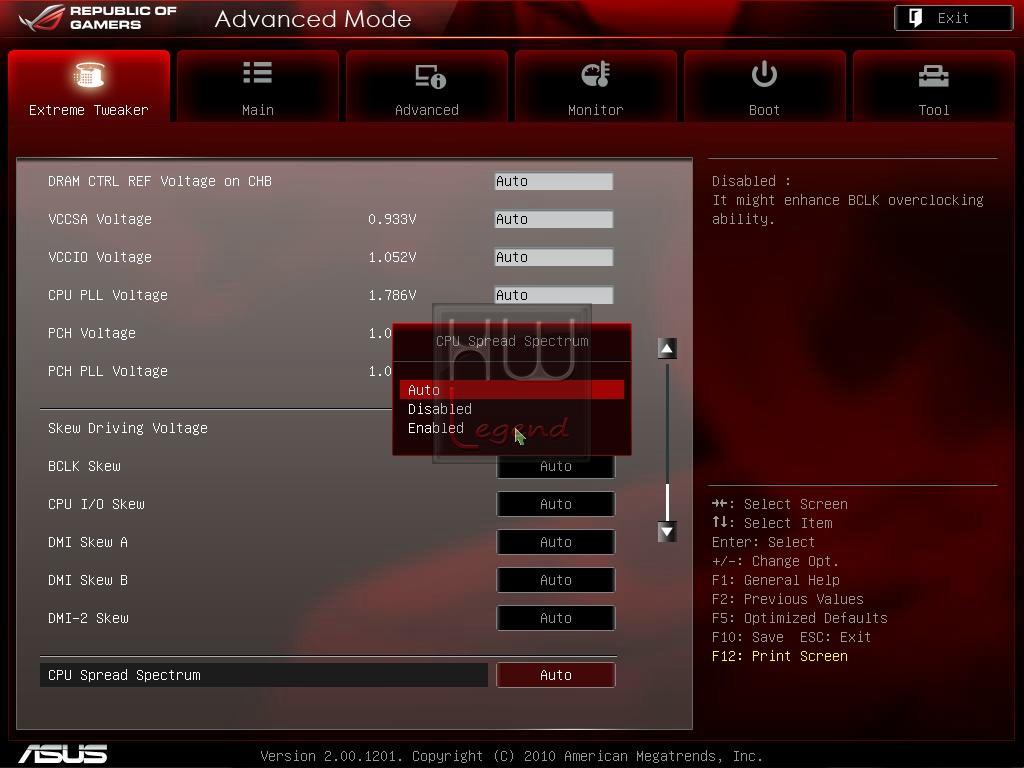The height and width of the screenshot is (768, 1024).
Task: Click the scroll up arrow
Action: tap(667, 349)
